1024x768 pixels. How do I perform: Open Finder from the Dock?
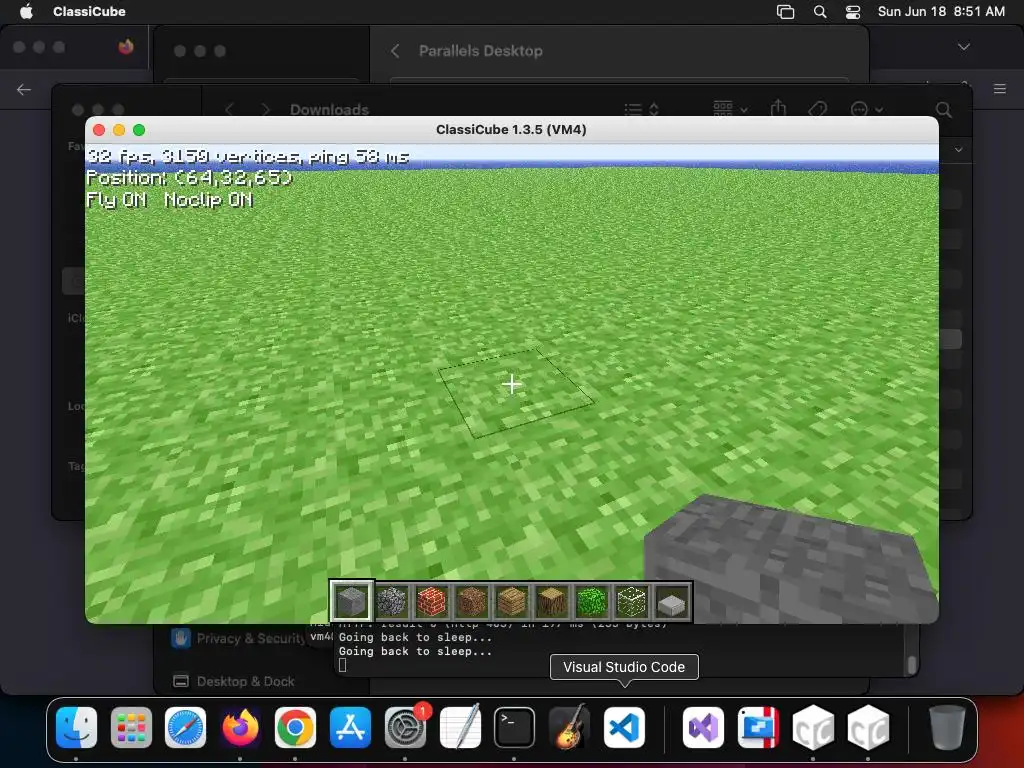(76, 728)
